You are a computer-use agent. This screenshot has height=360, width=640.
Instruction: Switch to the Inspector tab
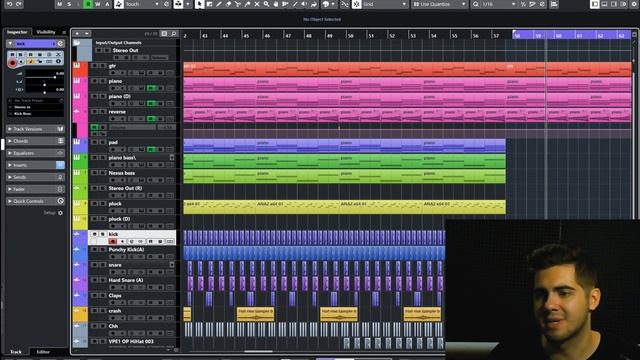coord(17,32)
